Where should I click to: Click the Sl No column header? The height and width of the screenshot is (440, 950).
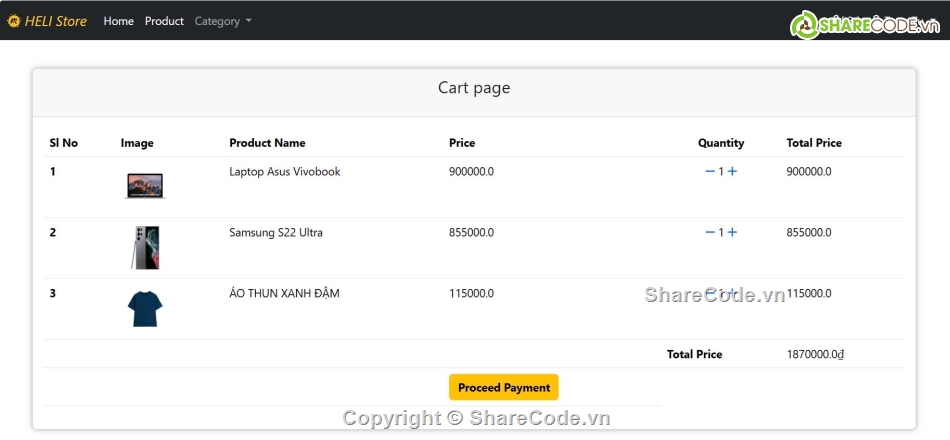[64, 143]
